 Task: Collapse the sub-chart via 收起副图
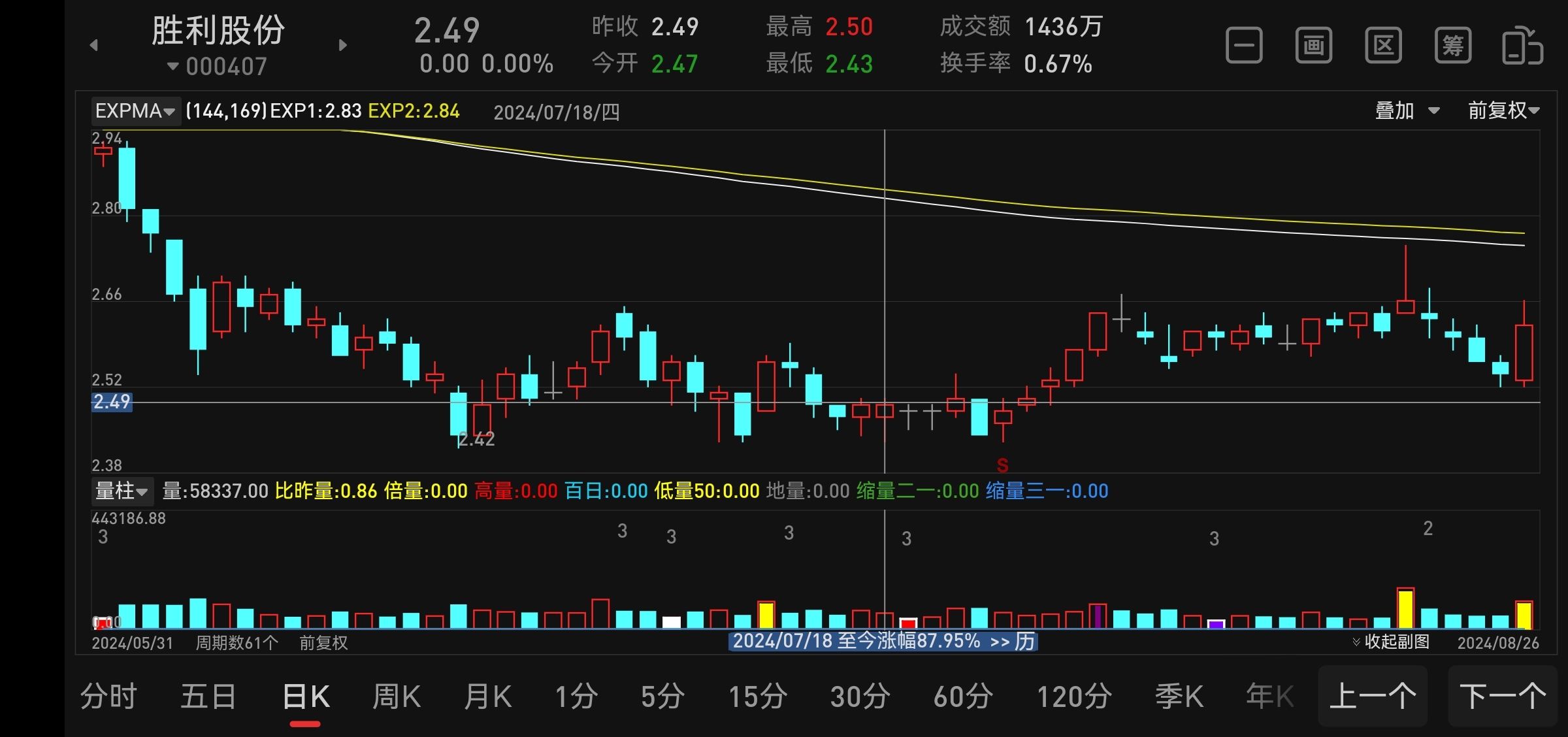click(1390, 642)
